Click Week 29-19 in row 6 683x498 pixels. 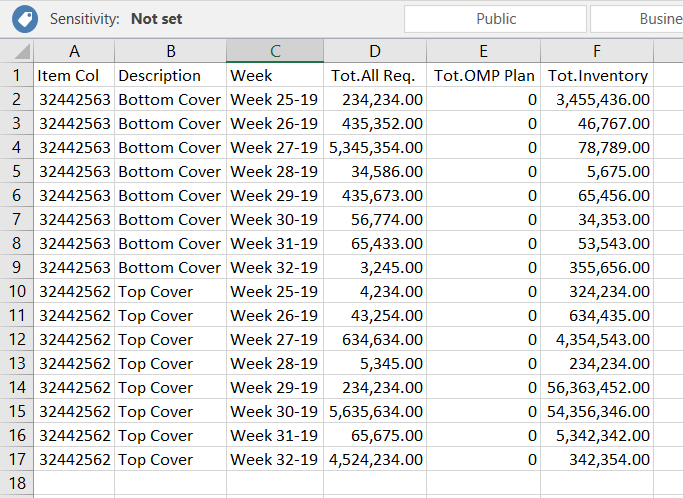point(275,195)
